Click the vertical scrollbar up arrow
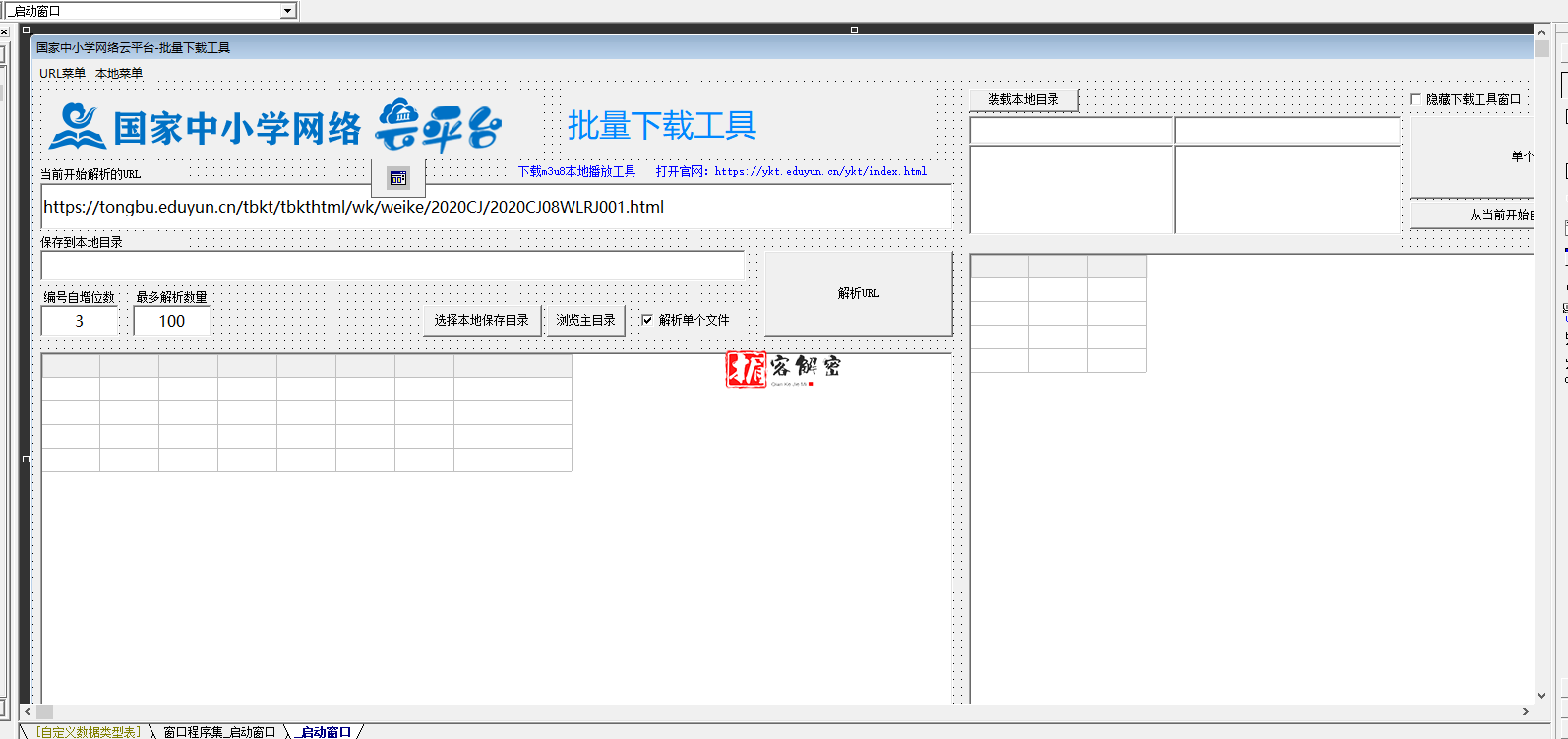 pos(1541,33)
